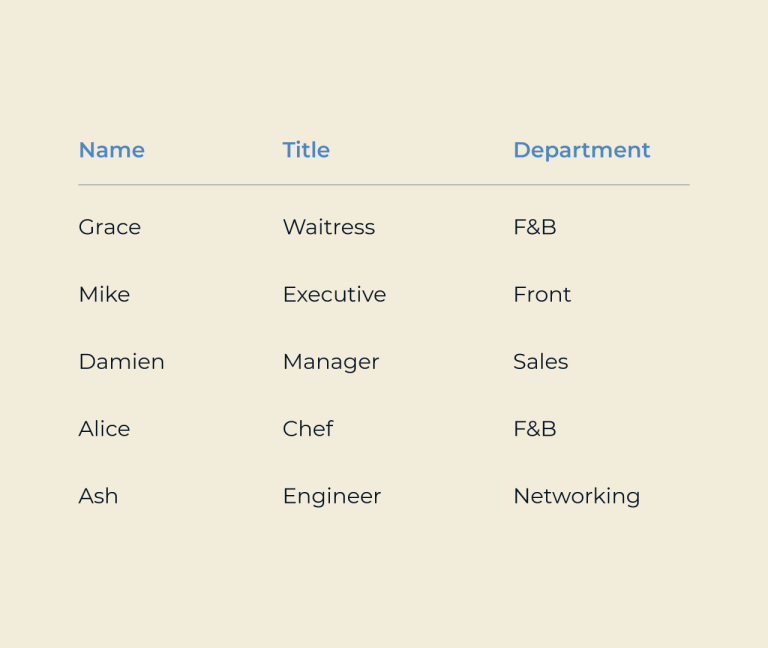Click the header divider line
The image size is (768, 648).
384,185
